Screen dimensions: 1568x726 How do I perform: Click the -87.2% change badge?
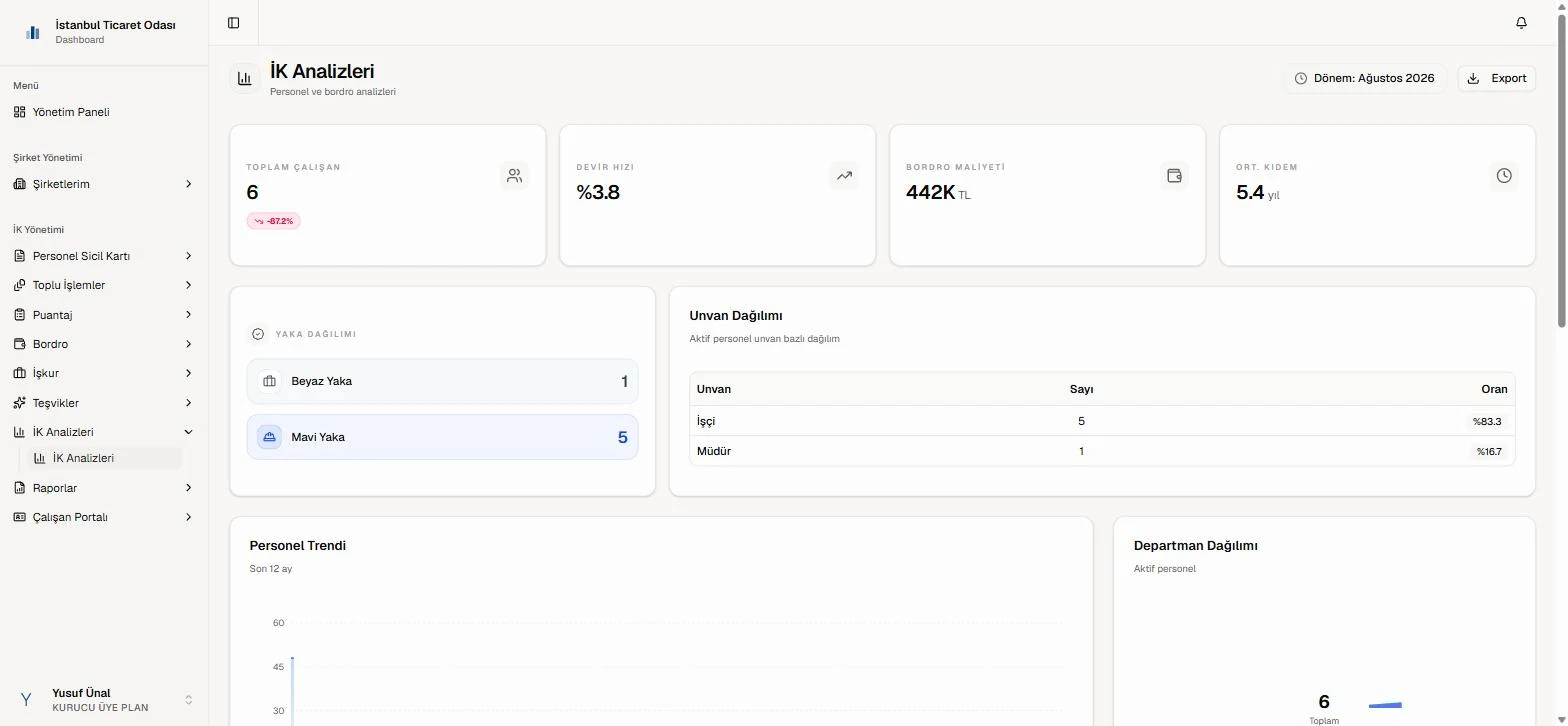(273, 221)
